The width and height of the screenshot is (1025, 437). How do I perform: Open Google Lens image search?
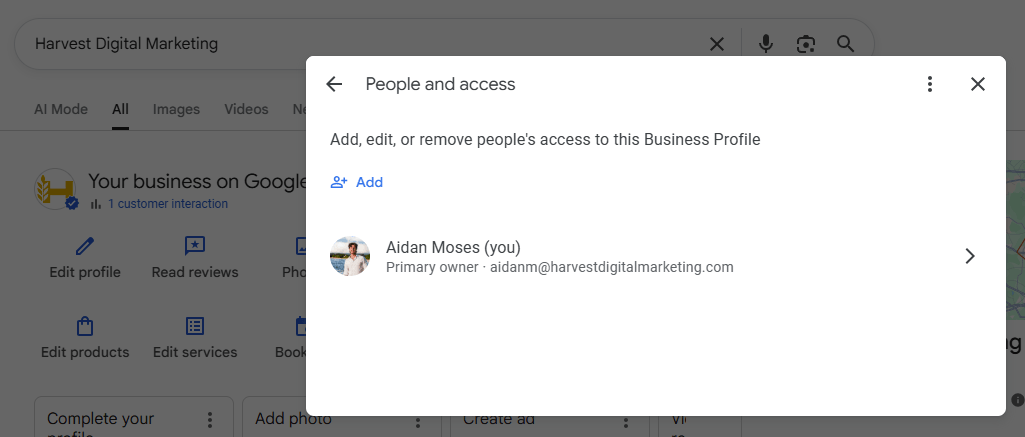tap(806, 44)
